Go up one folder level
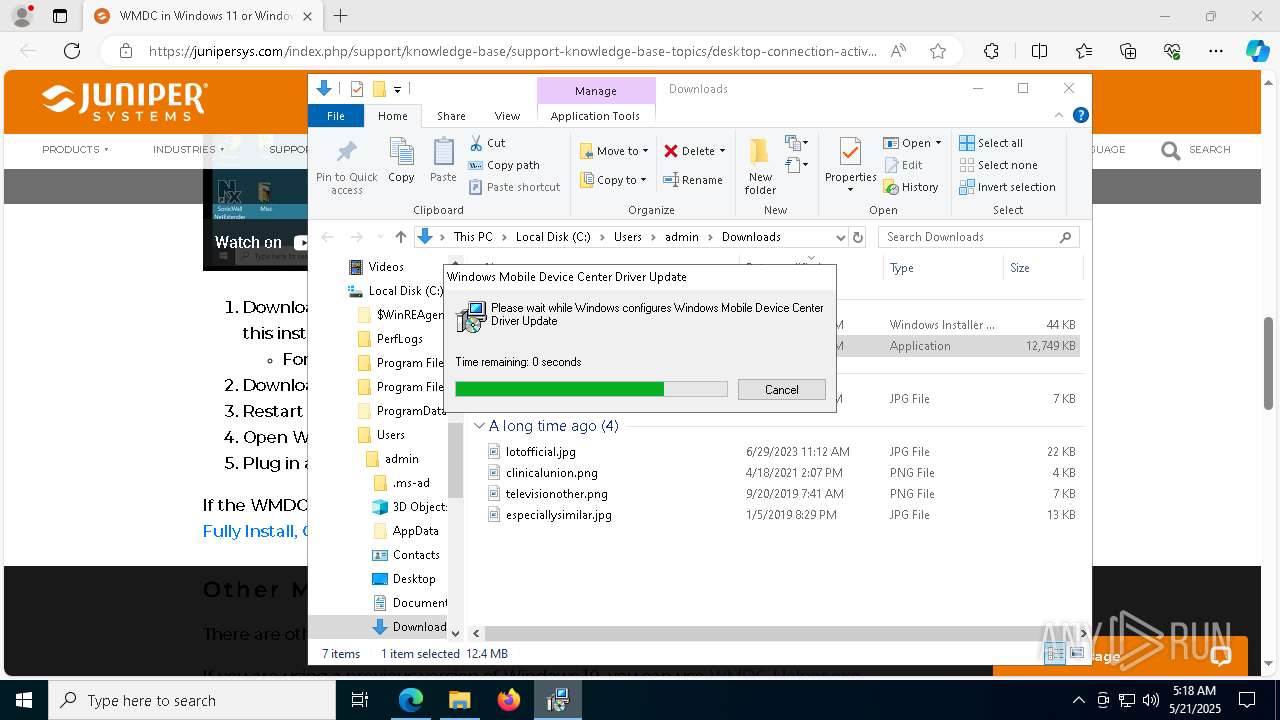Screen dimensions: 1280x720 point(401,237)
